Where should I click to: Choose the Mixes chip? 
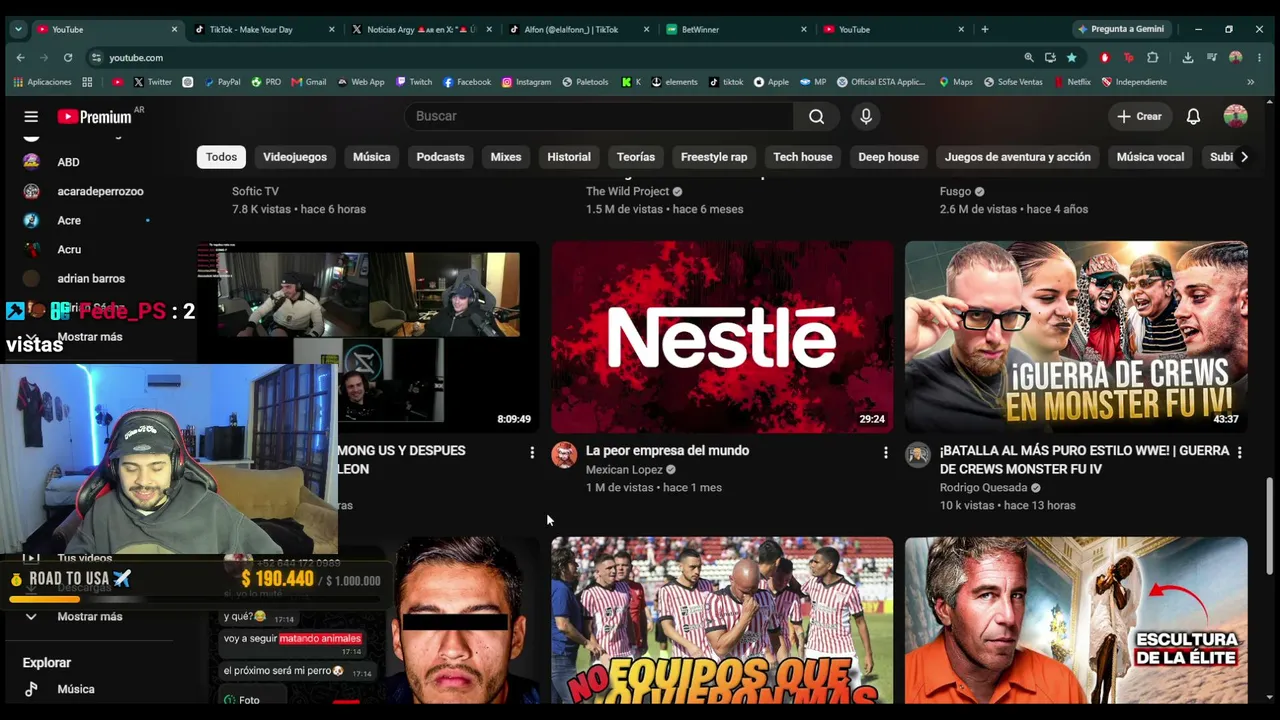coord(506,157)
